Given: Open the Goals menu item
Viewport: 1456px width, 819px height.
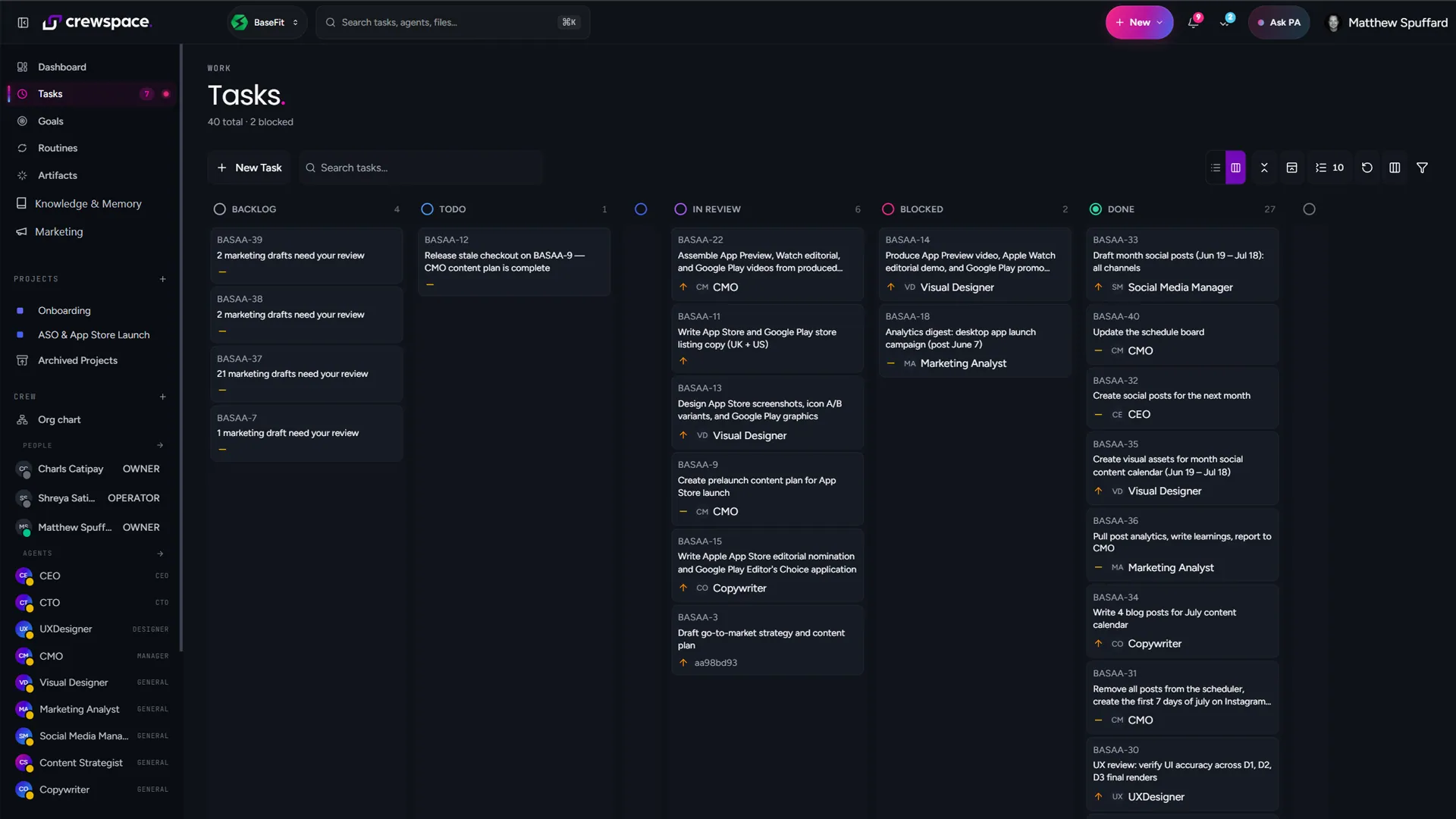Looking at the screenshot, I should click(x=50, y=121).
